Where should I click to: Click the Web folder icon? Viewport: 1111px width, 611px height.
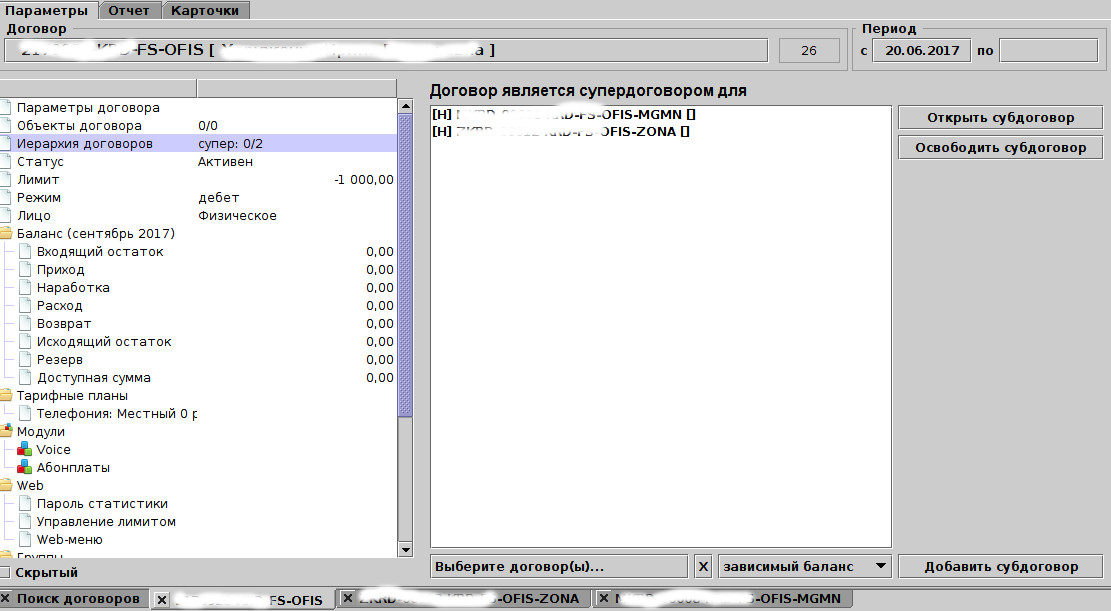point(6,486)
